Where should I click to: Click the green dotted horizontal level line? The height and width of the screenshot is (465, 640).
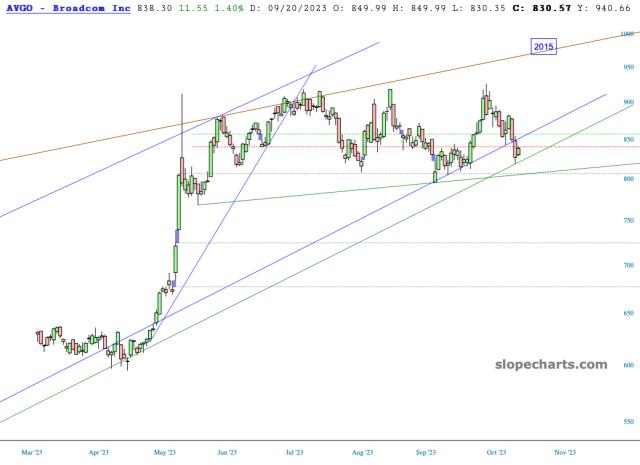click(x=300, y=133)
